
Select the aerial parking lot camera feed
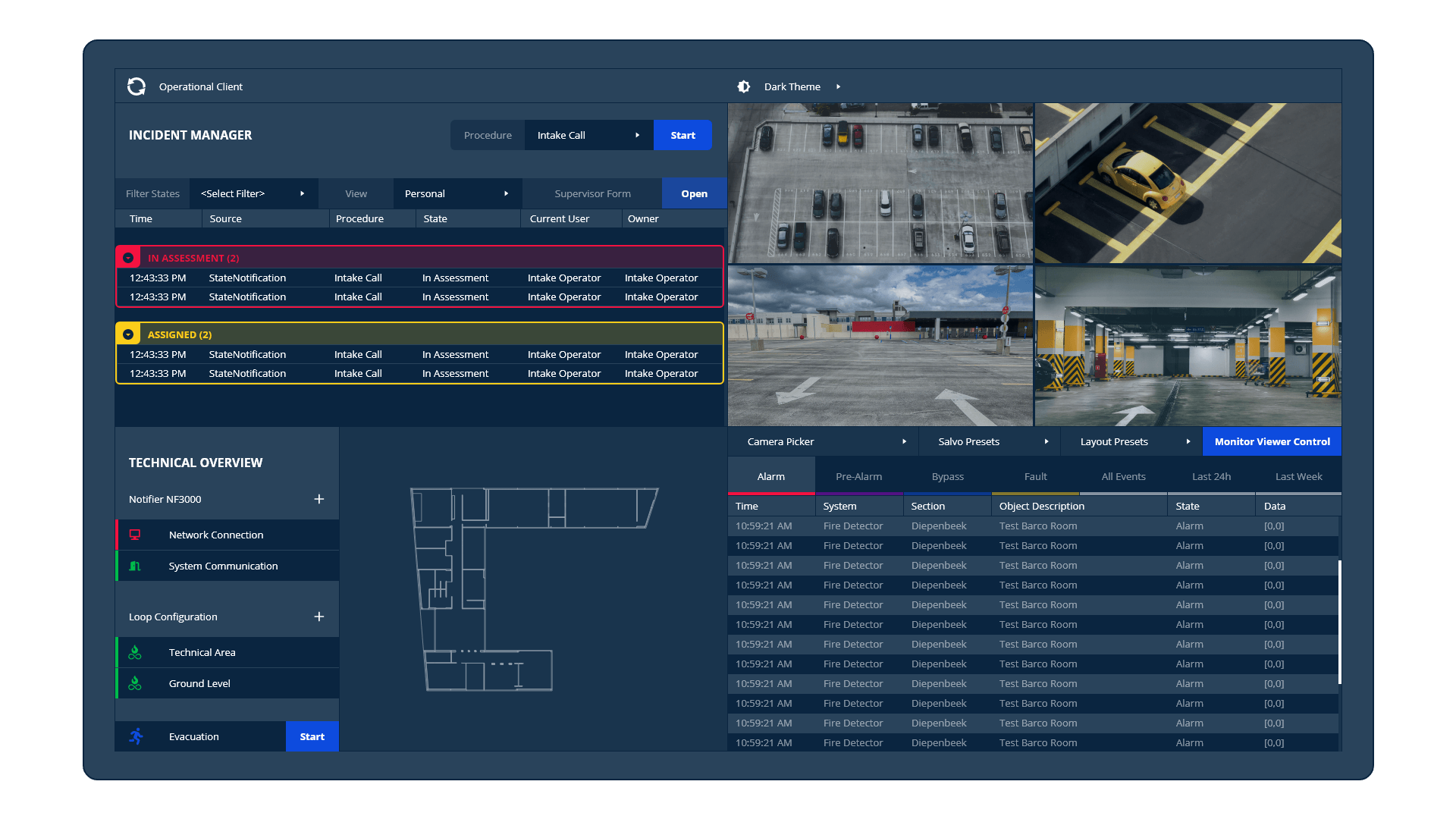tap(880, 183)
